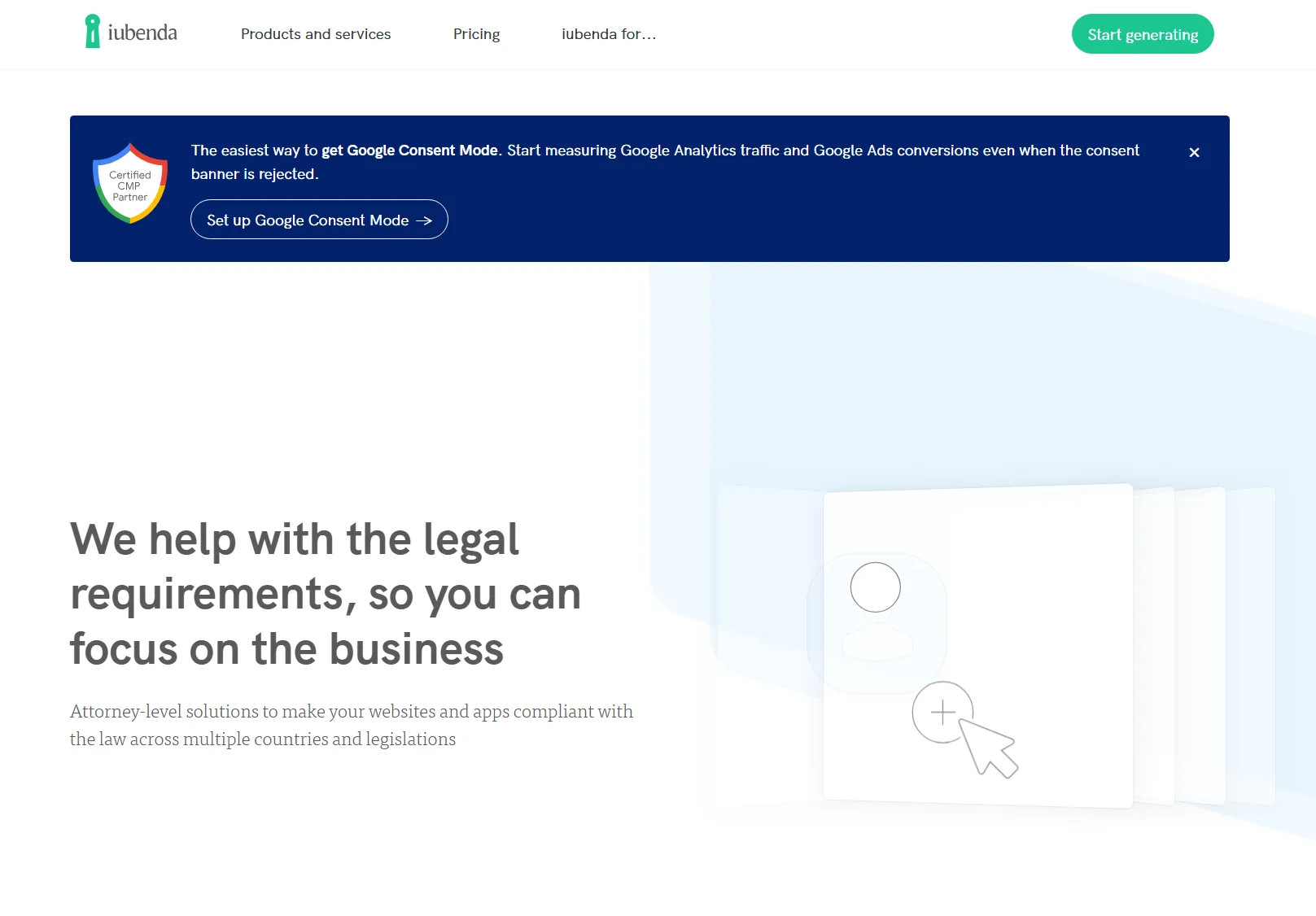Select Pricing in the navigation

pyautogui.click(x=476, y=34)
